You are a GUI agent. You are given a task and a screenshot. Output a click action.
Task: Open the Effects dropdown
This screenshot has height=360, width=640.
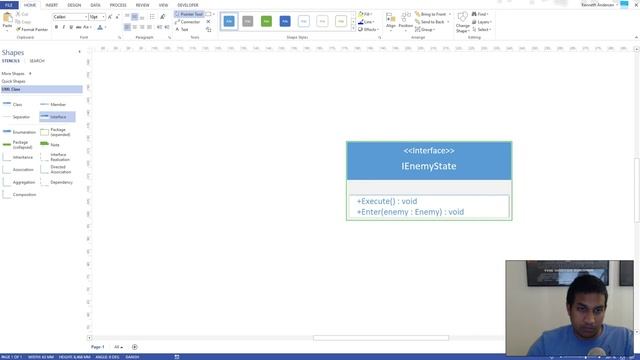368,29
